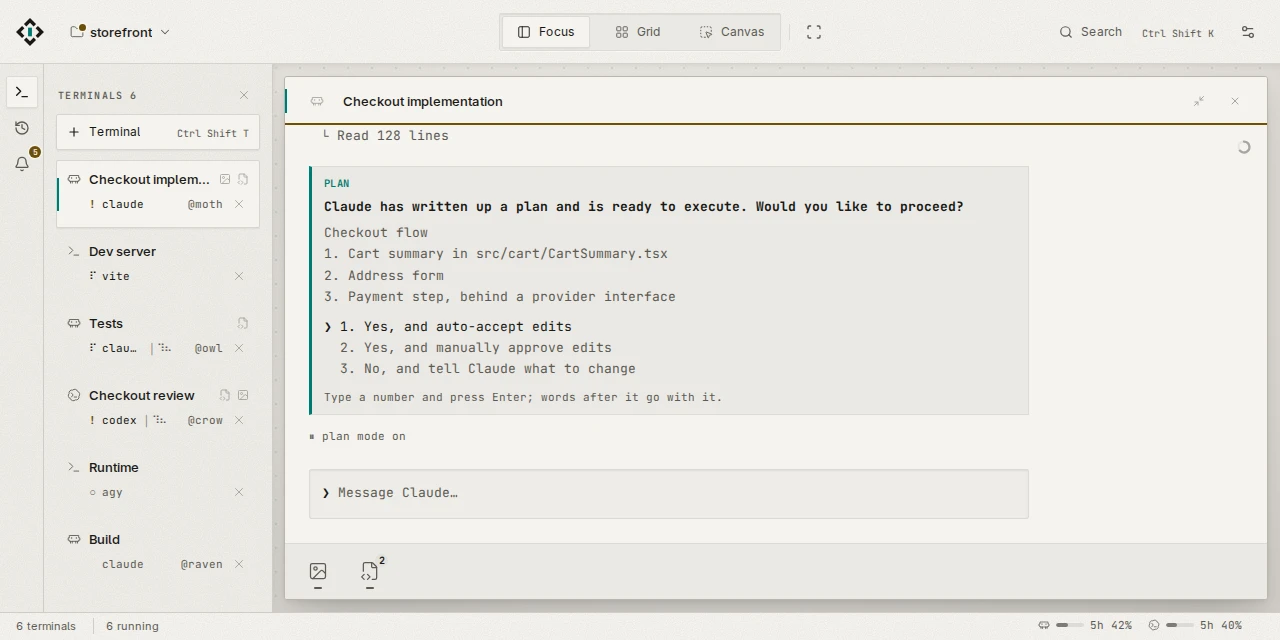Create a new Terminal
1280x640 pixels.
pos(158,132)
